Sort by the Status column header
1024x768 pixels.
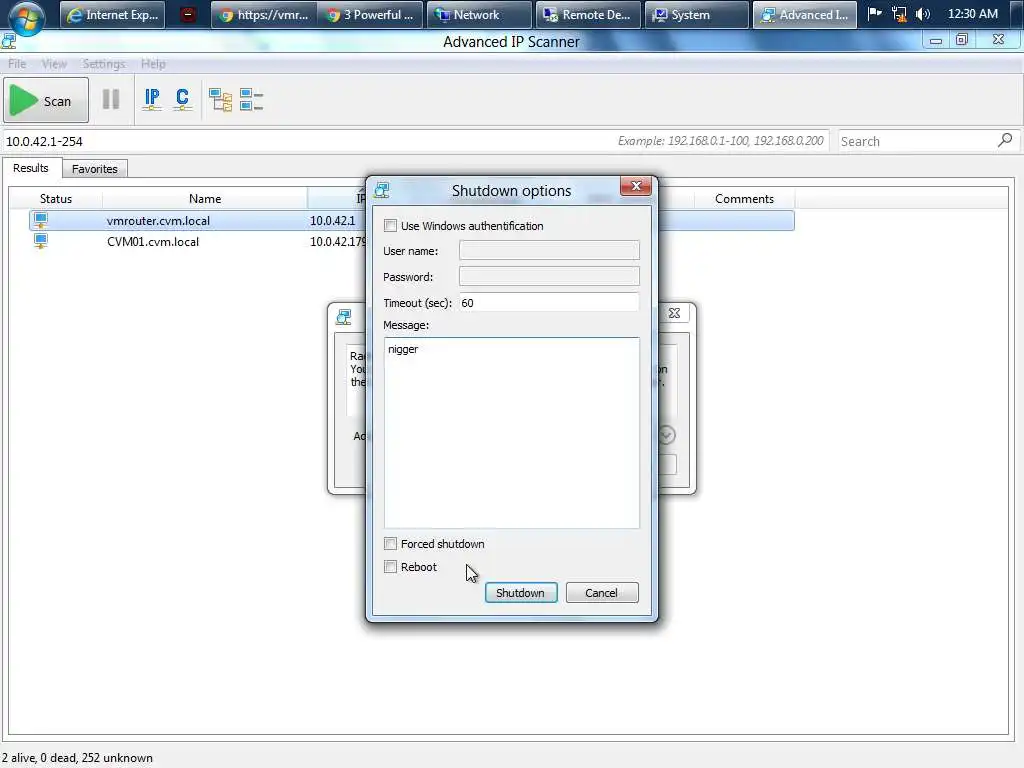tap(56, 199)
